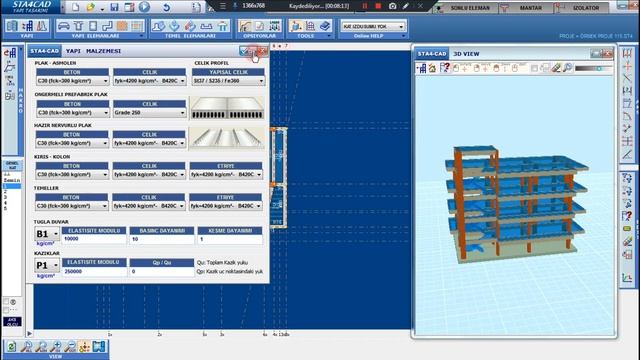This screenshot has width=640, height=360.
Task: Click the Kesme Dayanımı input field
Action: click(230, 239)
